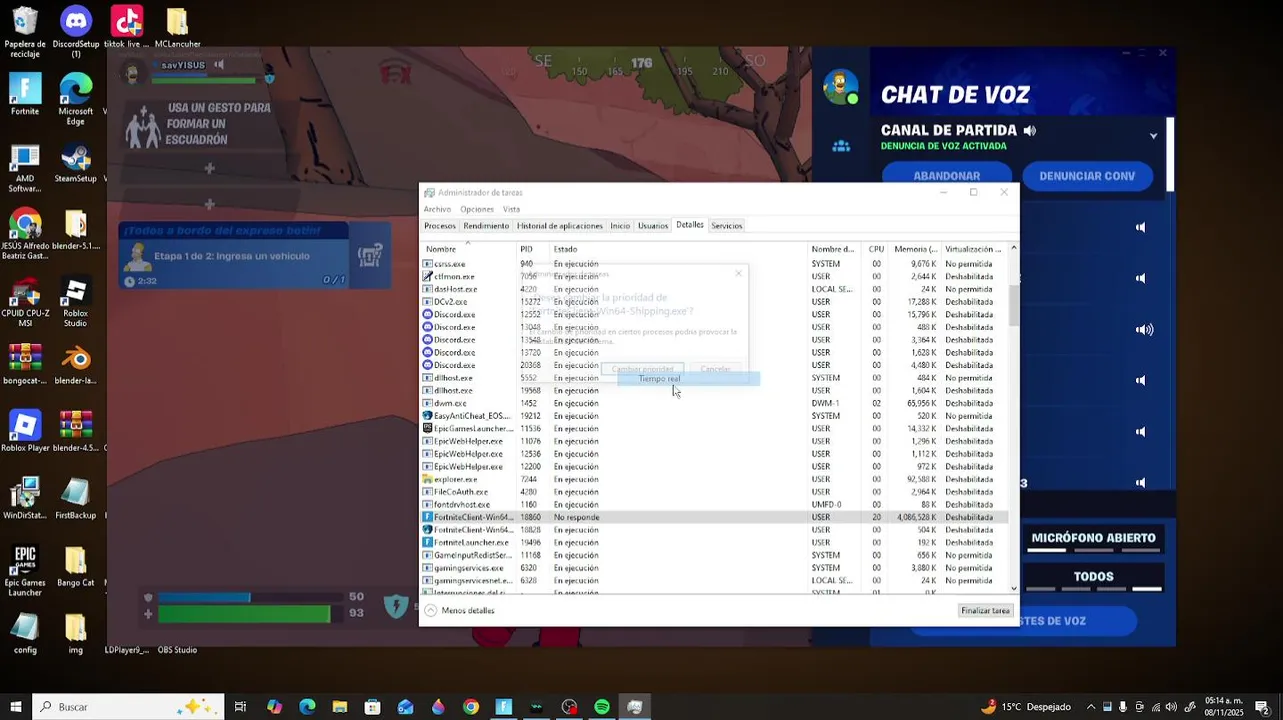Open the Bango Cat folder on the desktop

76,567
